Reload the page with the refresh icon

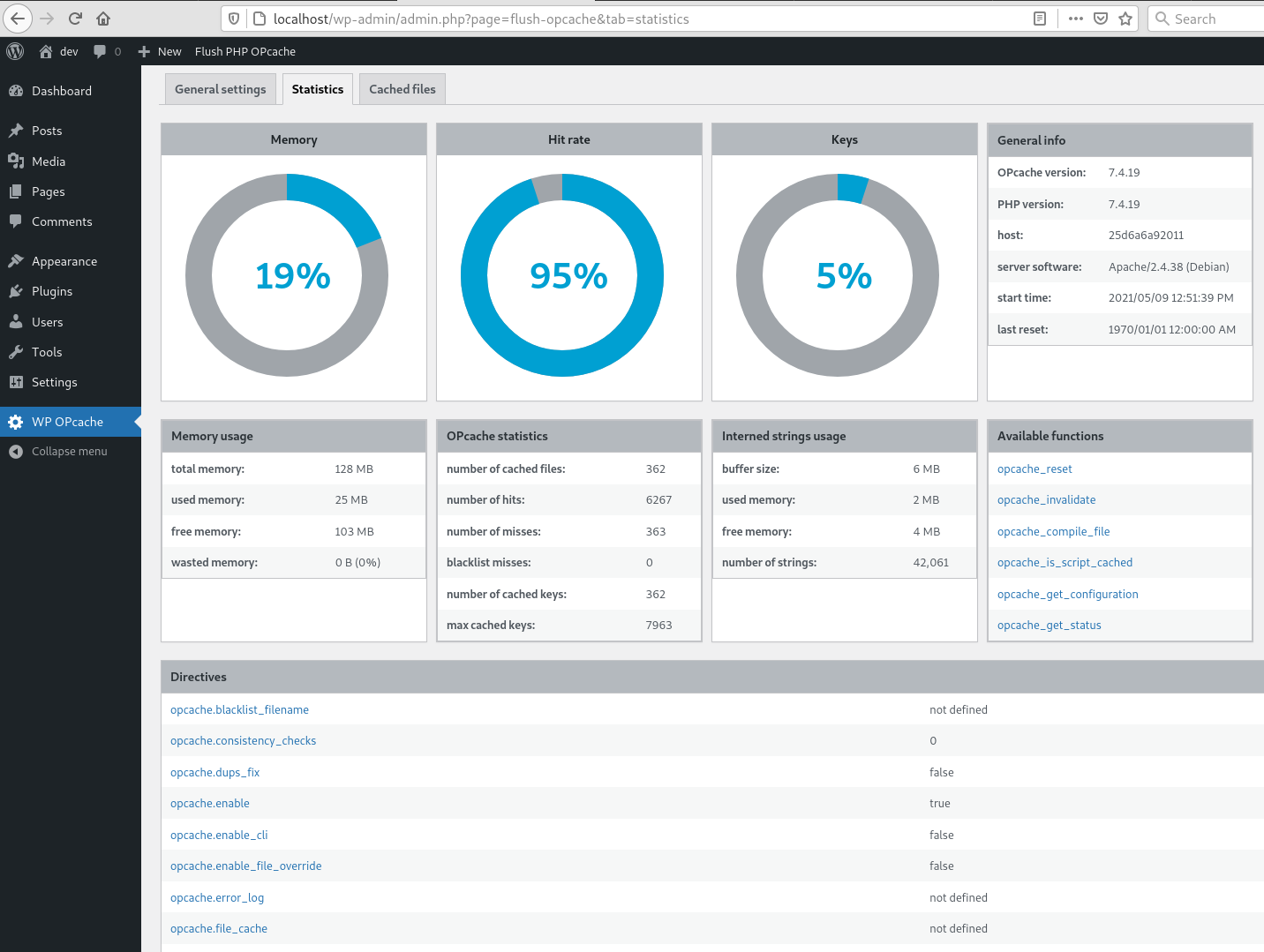click(75, 19)
